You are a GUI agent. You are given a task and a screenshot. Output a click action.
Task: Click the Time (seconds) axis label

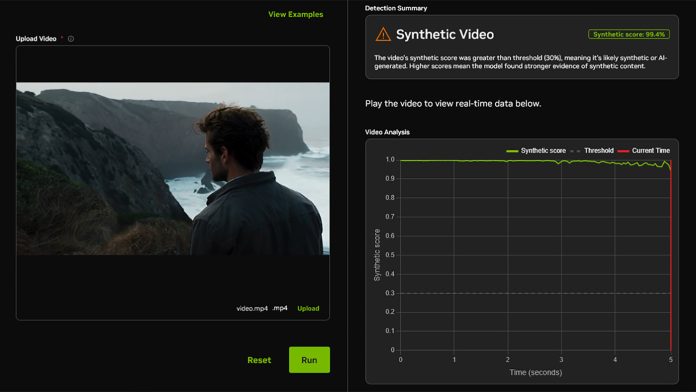[x=536, y=372]
